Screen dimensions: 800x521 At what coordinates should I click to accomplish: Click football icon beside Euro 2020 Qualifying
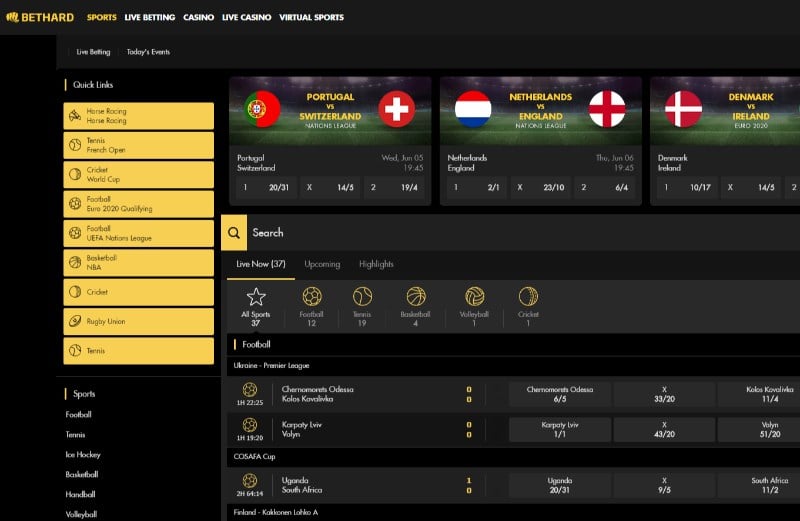75,204
